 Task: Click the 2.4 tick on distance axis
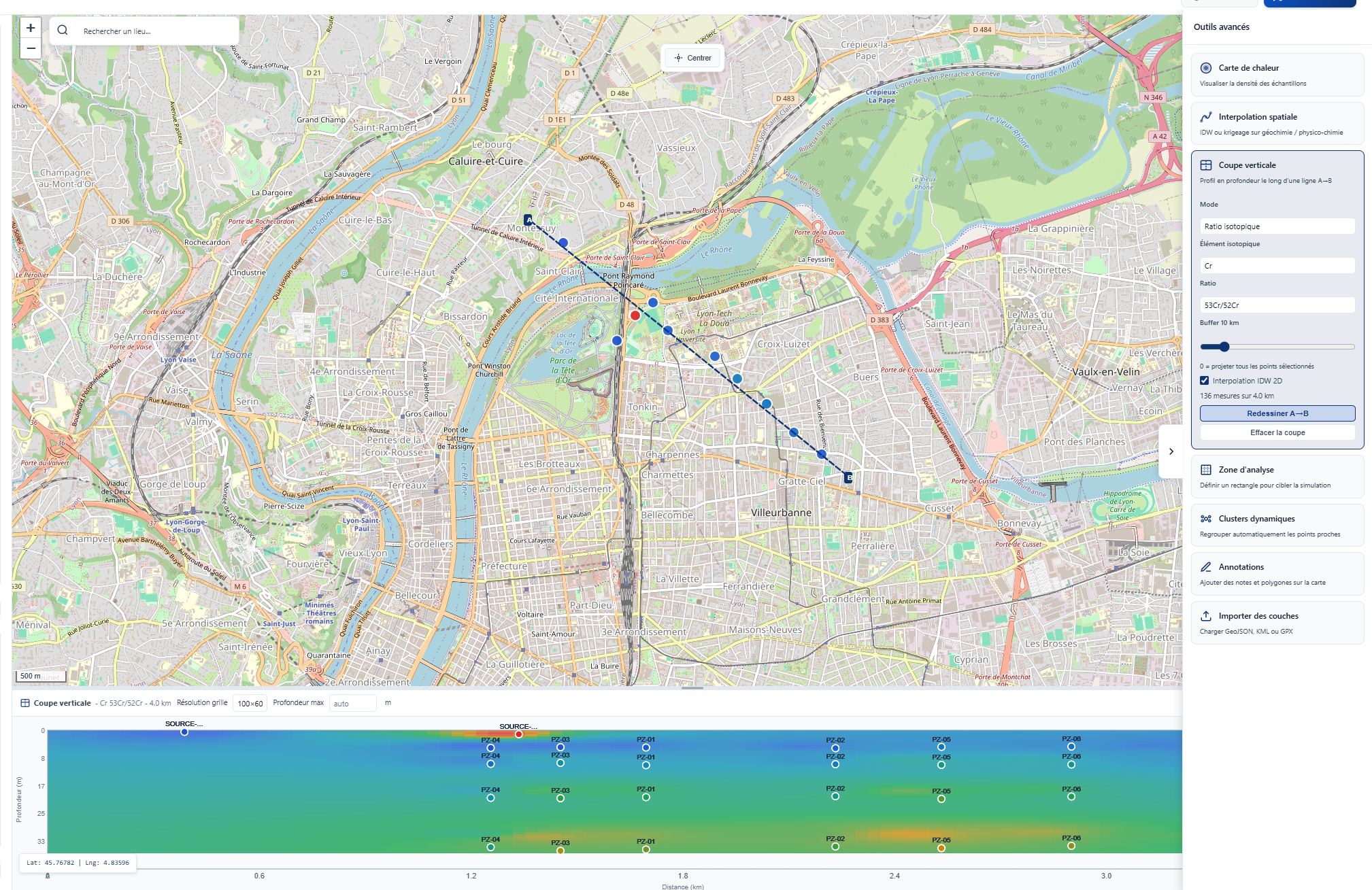(894, 876)
